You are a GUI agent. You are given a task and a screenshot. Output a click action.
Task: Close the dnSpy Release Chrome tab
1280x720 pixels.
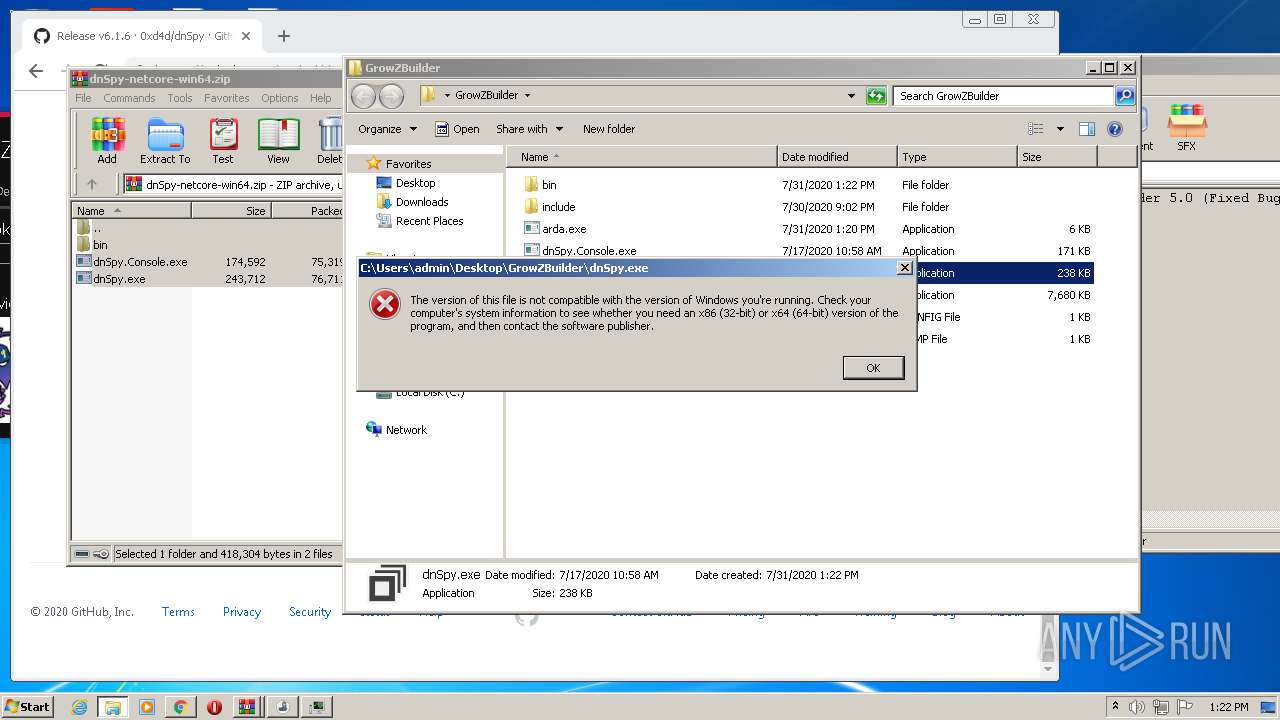click(246, 36)
